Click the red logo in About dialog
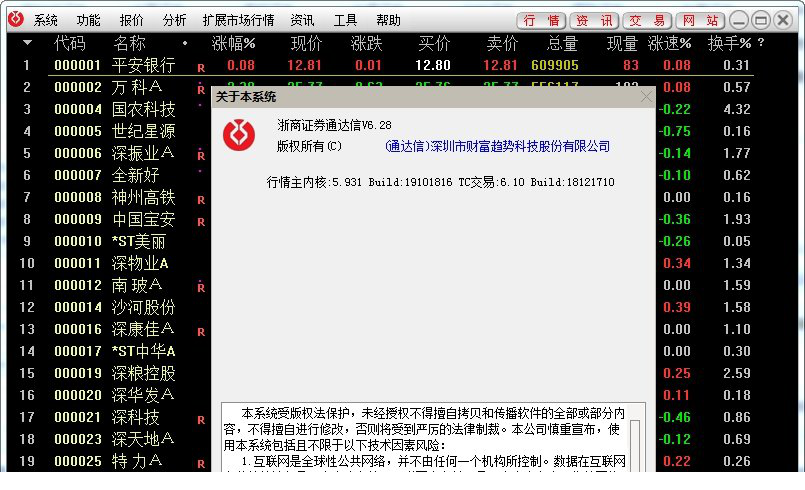 (x=239, y=135)
